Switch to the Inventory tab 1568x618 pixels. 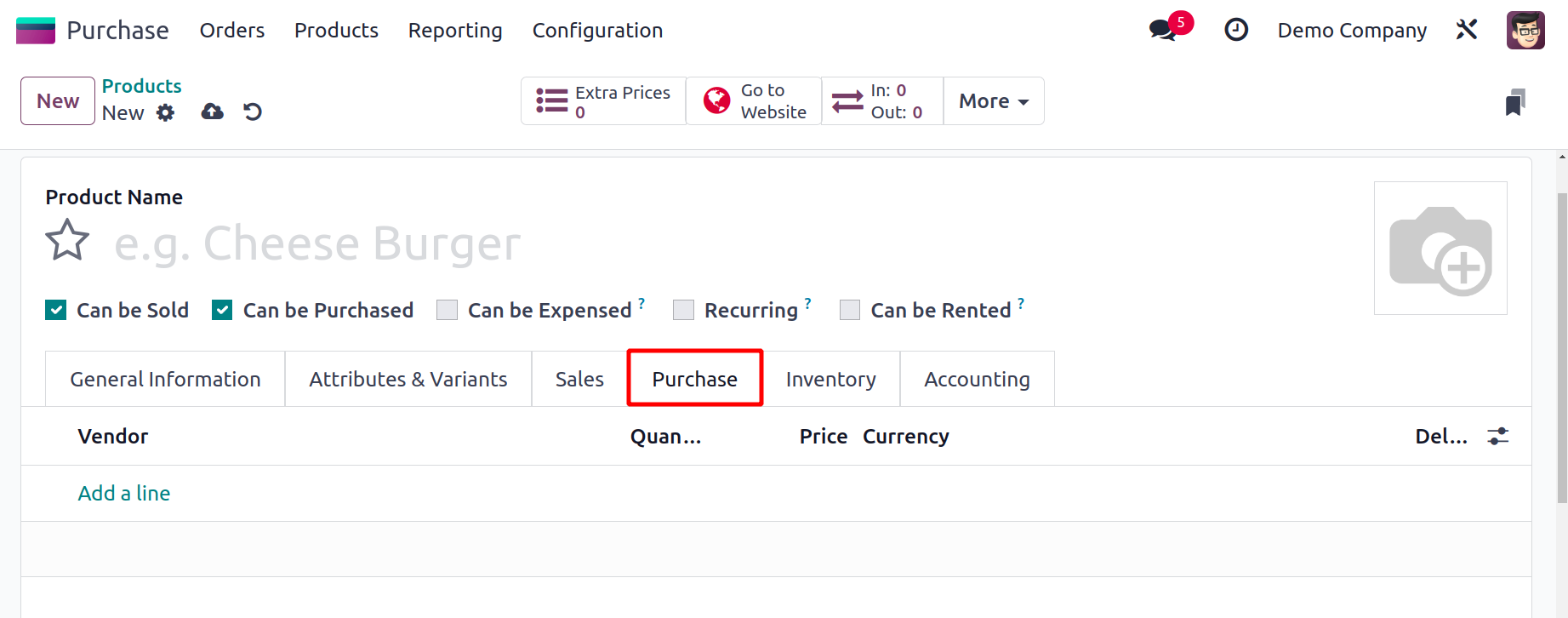[x=830, y=380]
